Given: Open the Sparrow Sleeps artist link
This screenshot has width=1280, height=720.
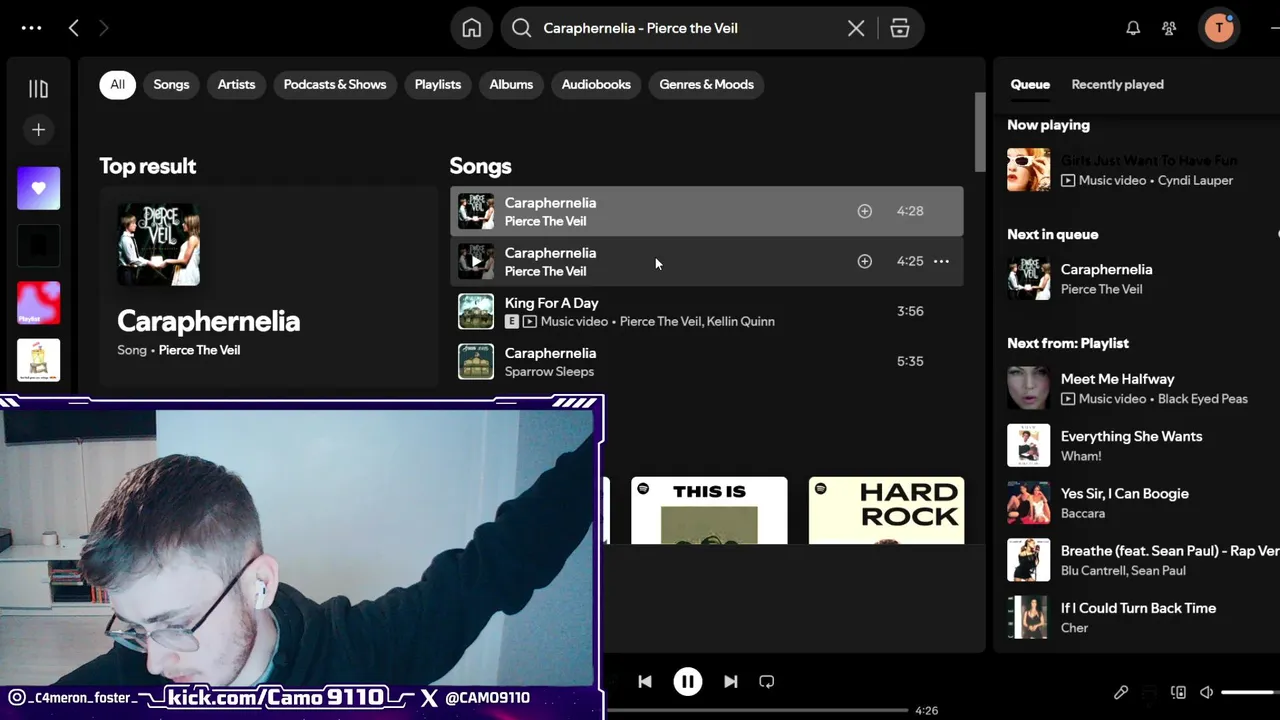Looking at the screenshot, I should pyautogui.click(x=549, y=371).
